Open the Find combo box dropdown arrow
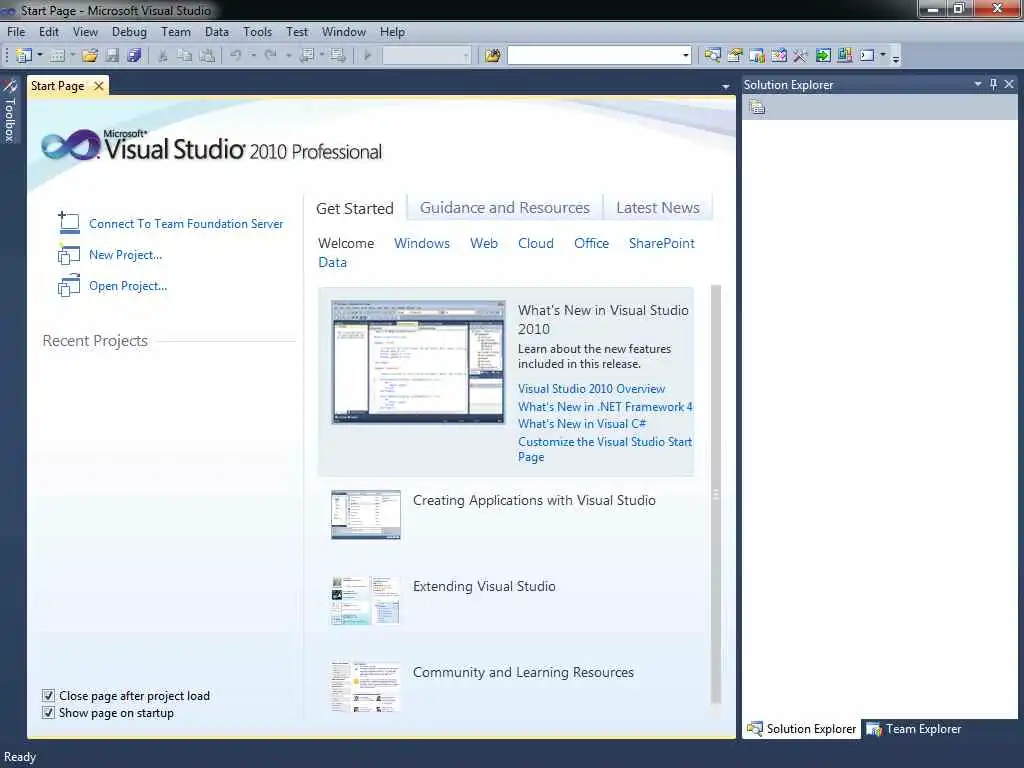 click(x=685, y=56)
